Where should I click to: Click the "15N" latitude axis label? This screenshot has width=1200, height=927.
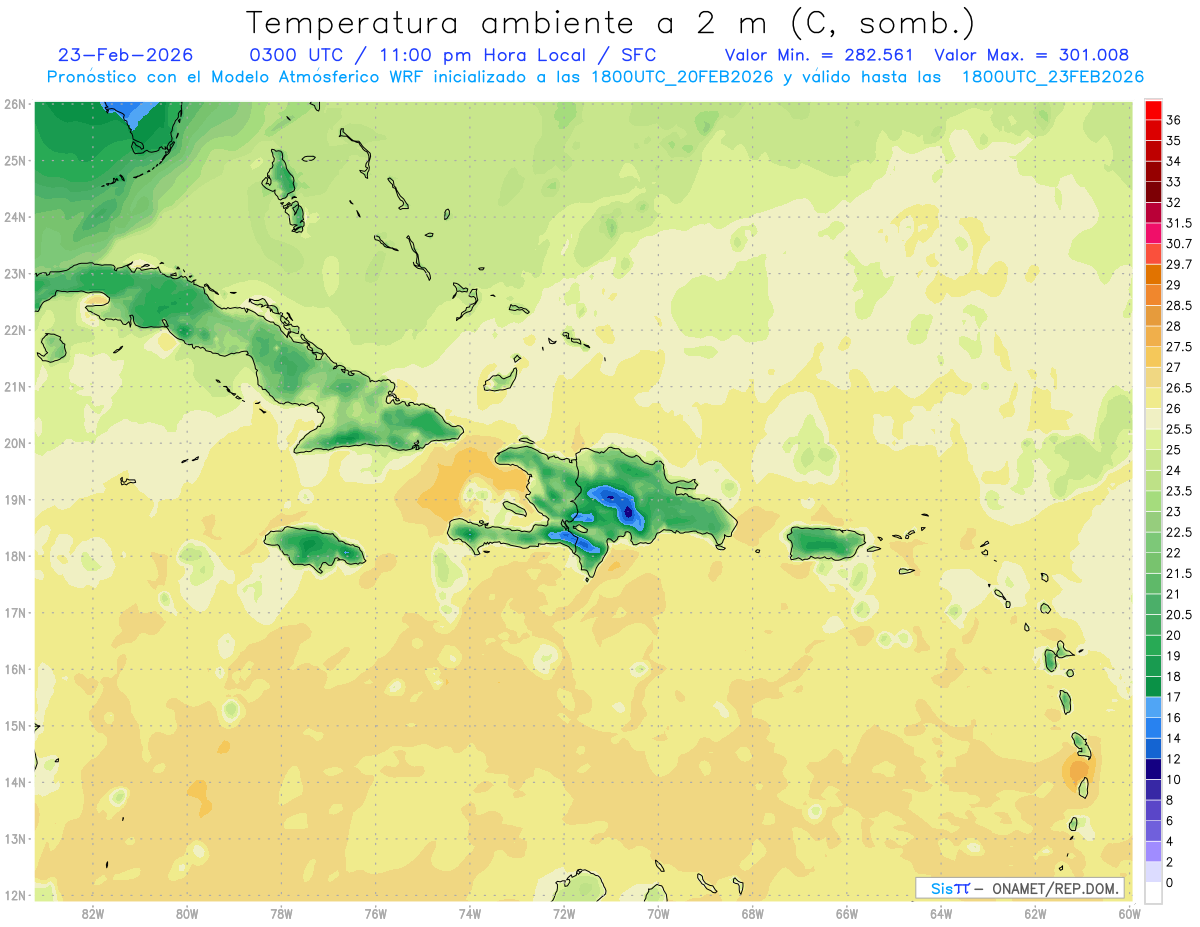click(x=16, y=726)
